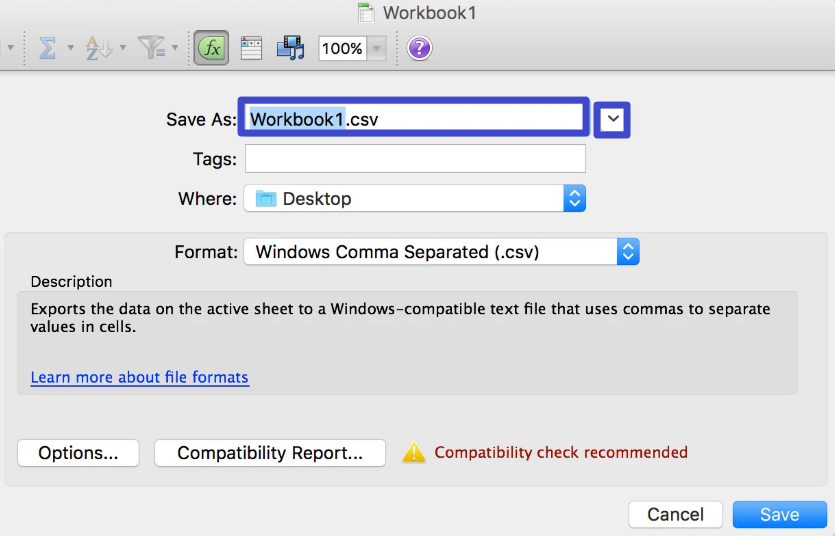Expand the save dialog with chevron button
This screenshot has height=536, width=835.
tap(612, 119)
